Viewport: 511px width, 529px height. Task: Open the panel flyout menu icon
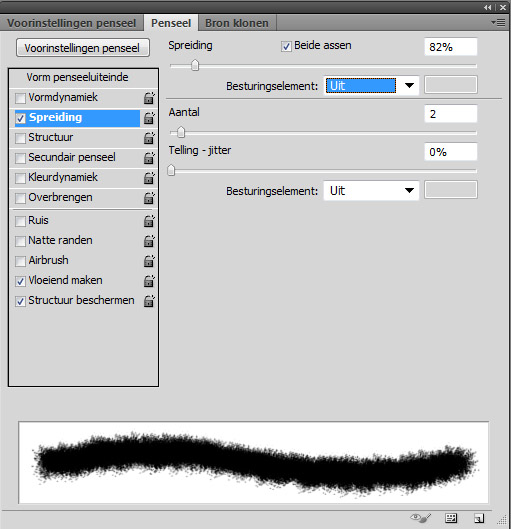point(498,23)
